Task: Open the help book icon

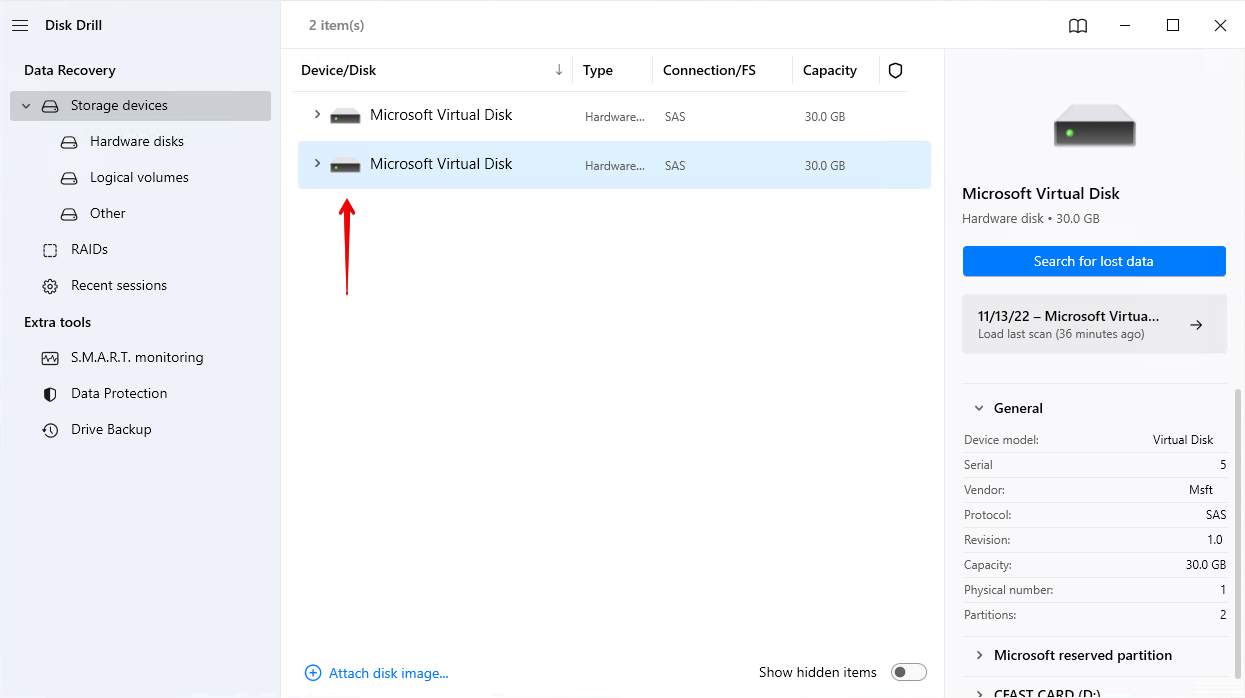Action: (1078, 26)
